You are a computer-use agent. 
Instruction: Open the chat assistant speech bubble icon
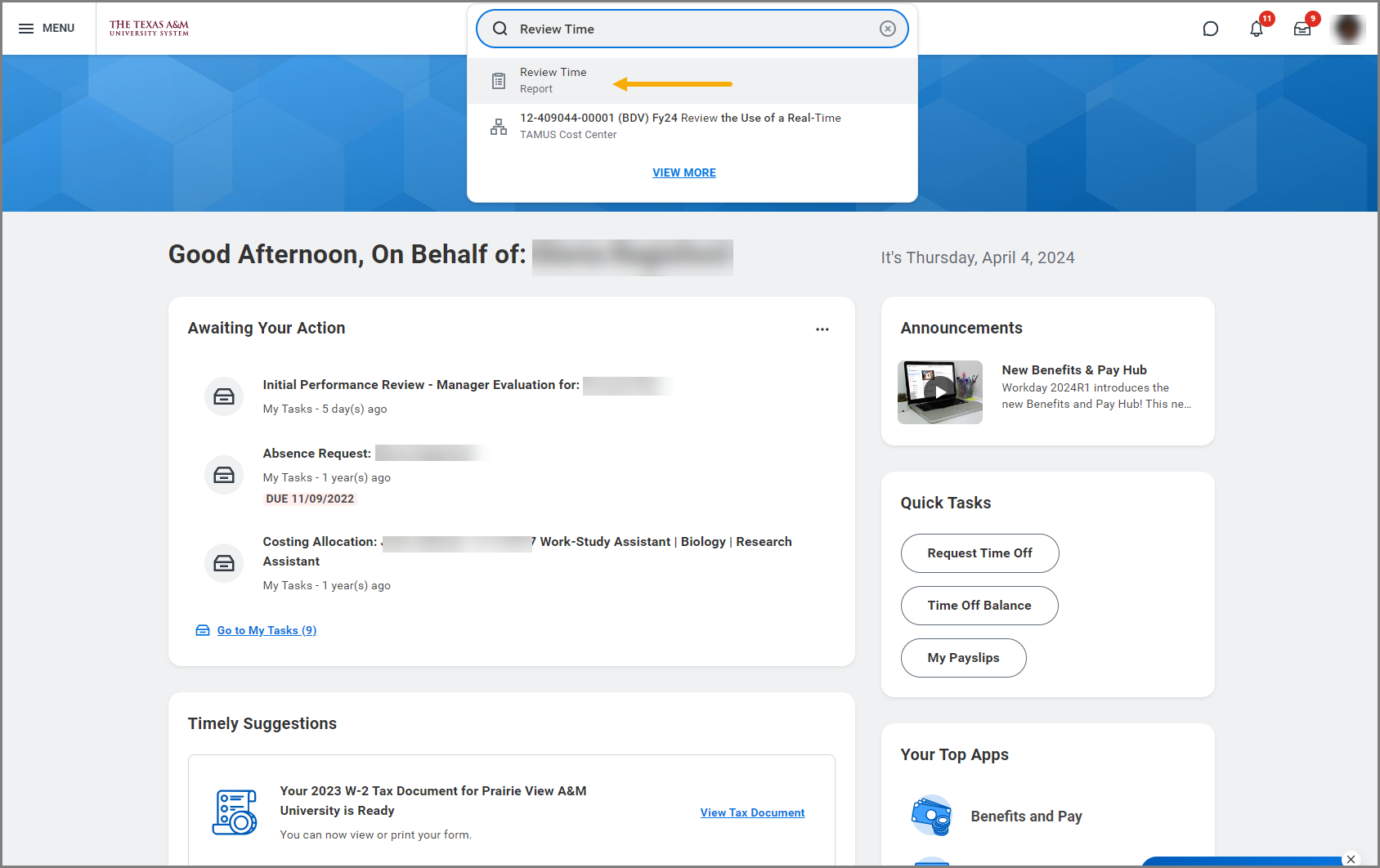[x=1210, y=29]
